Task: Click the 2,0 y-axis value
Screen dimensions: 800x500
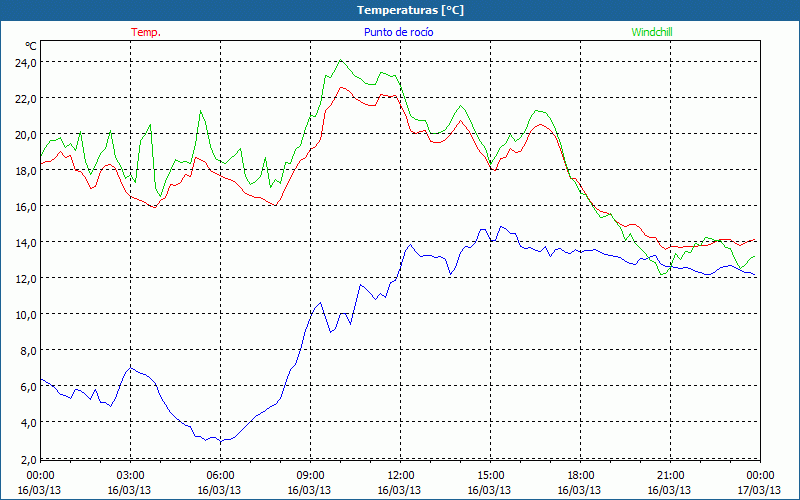Action: 29,459
